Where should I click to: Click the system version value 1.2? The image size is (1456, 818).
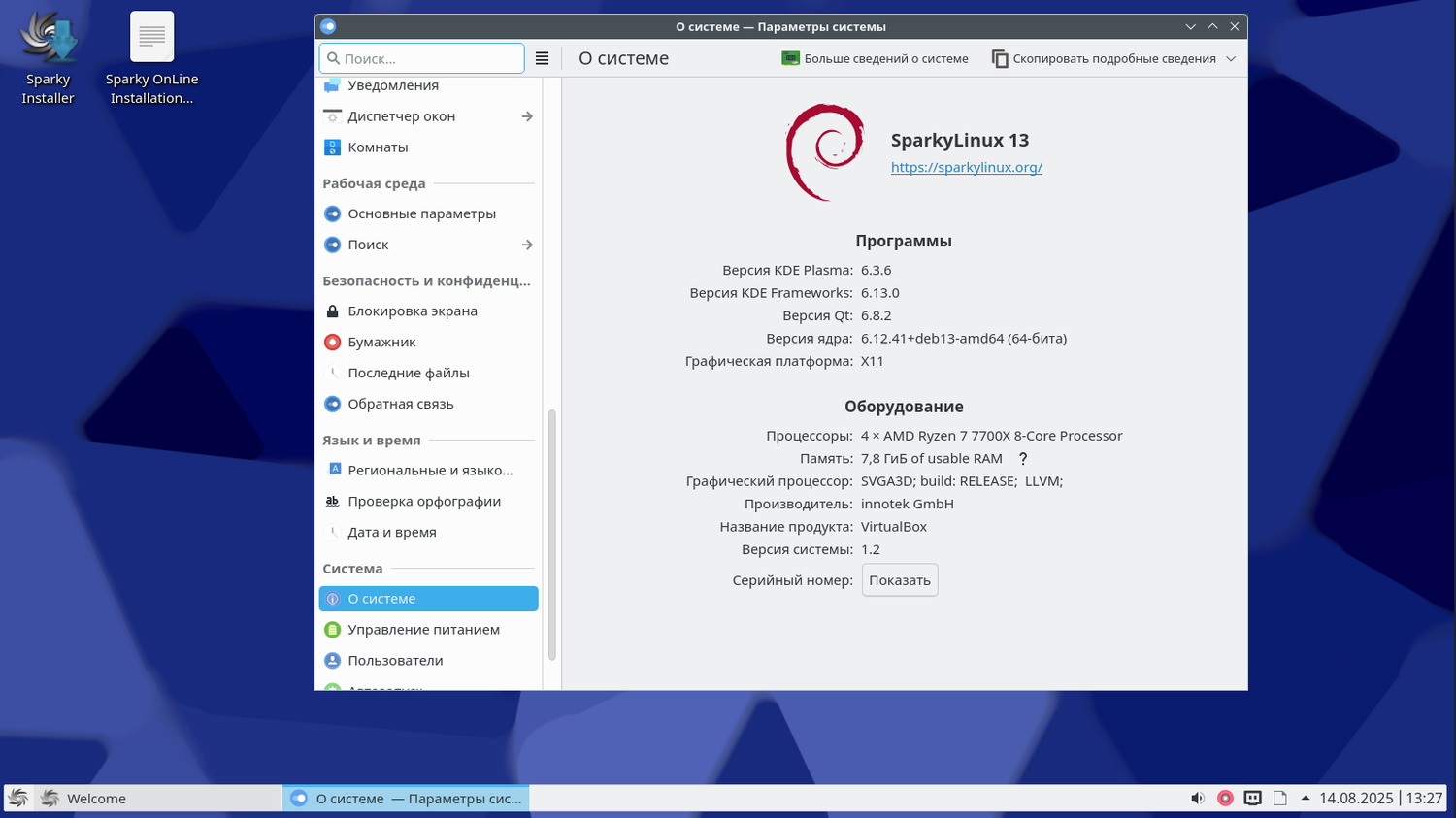click(x=871, y=549)
